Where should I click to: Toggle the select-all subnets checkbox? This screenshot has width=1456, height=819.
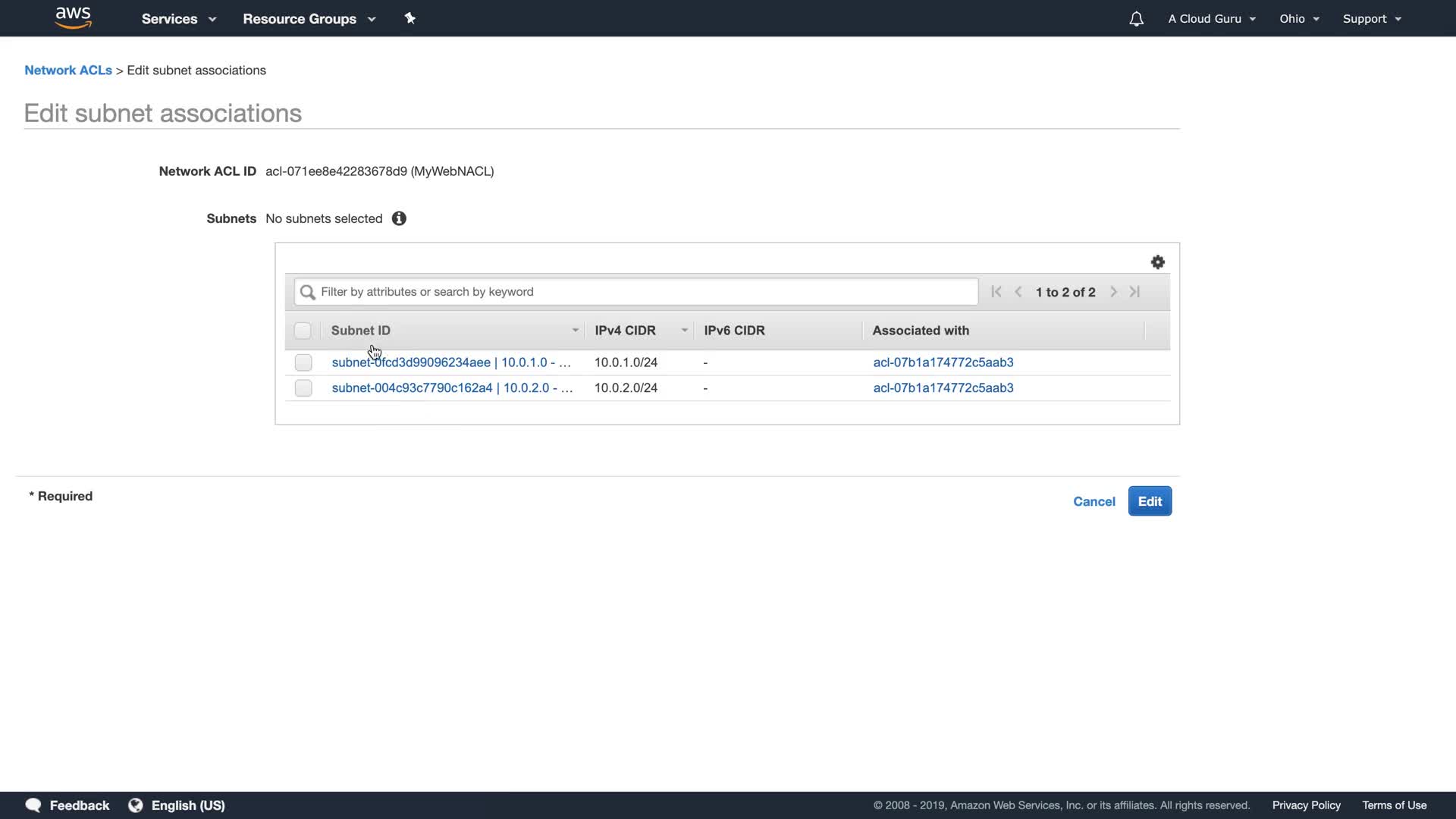[303, 331]
